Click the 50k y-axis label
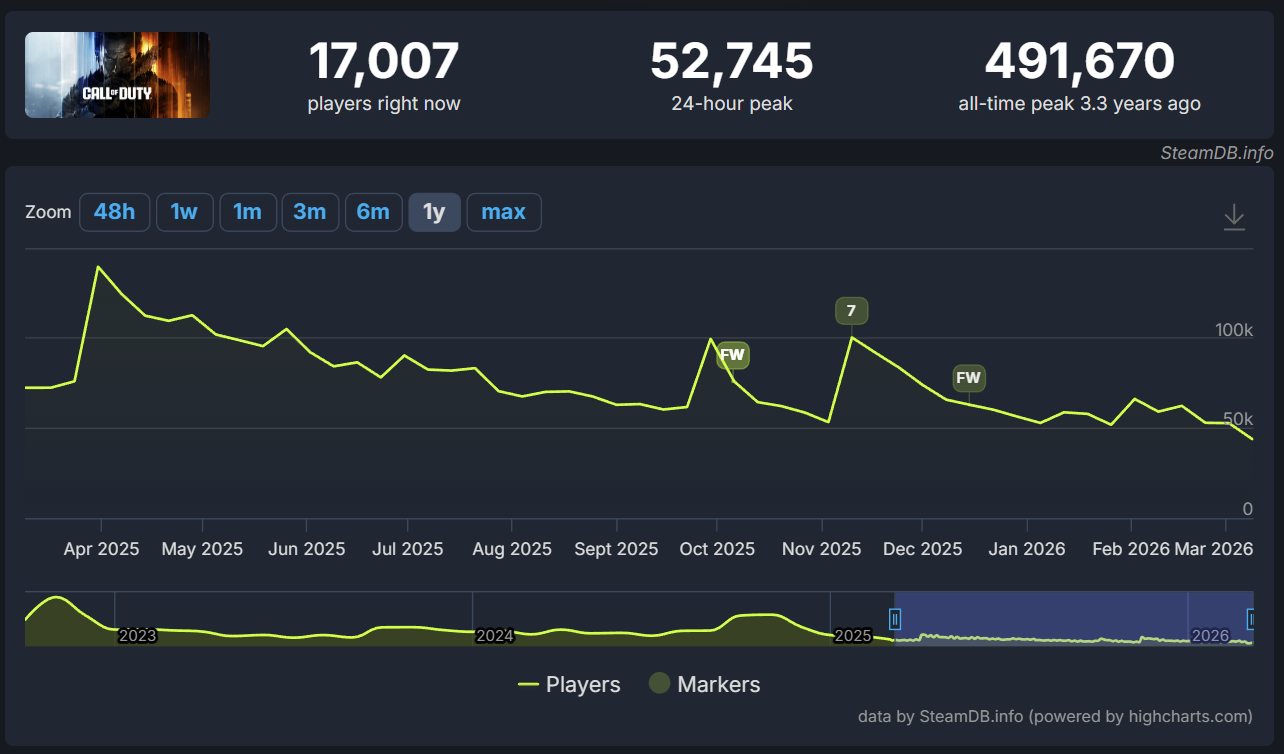 (x=1238, y=420)
